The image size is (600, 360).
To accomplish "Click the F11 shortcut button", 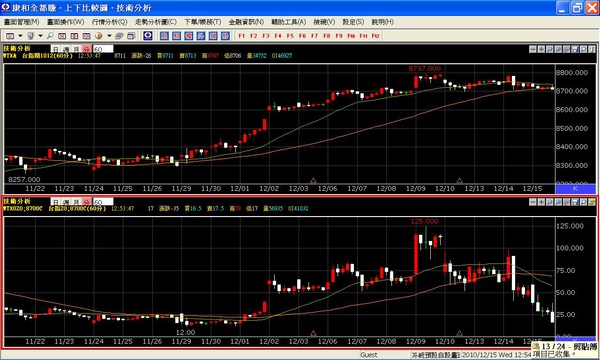I will (x=364, y=36).
